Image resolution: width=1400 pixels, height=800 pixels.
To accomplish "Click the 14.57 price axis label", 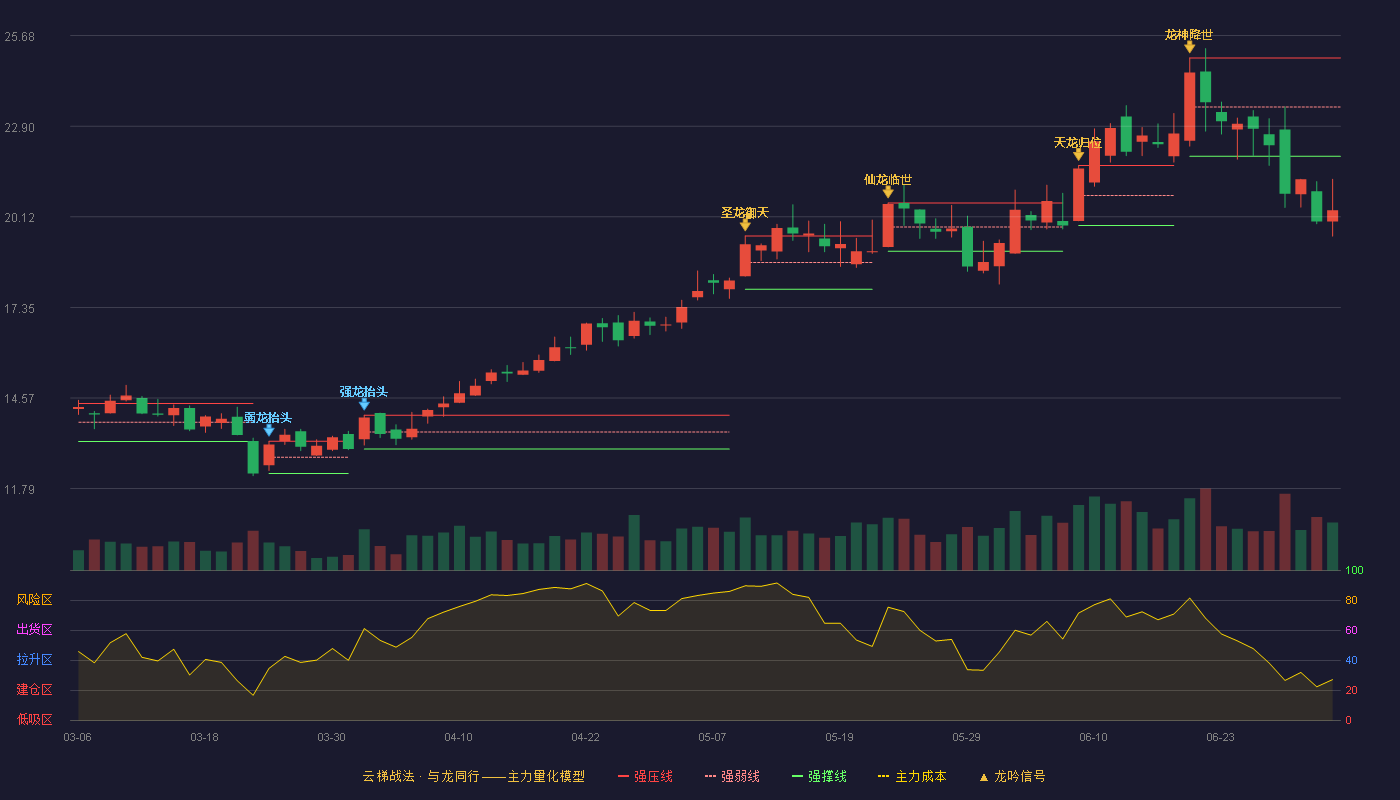I will (x=20, y=399).
